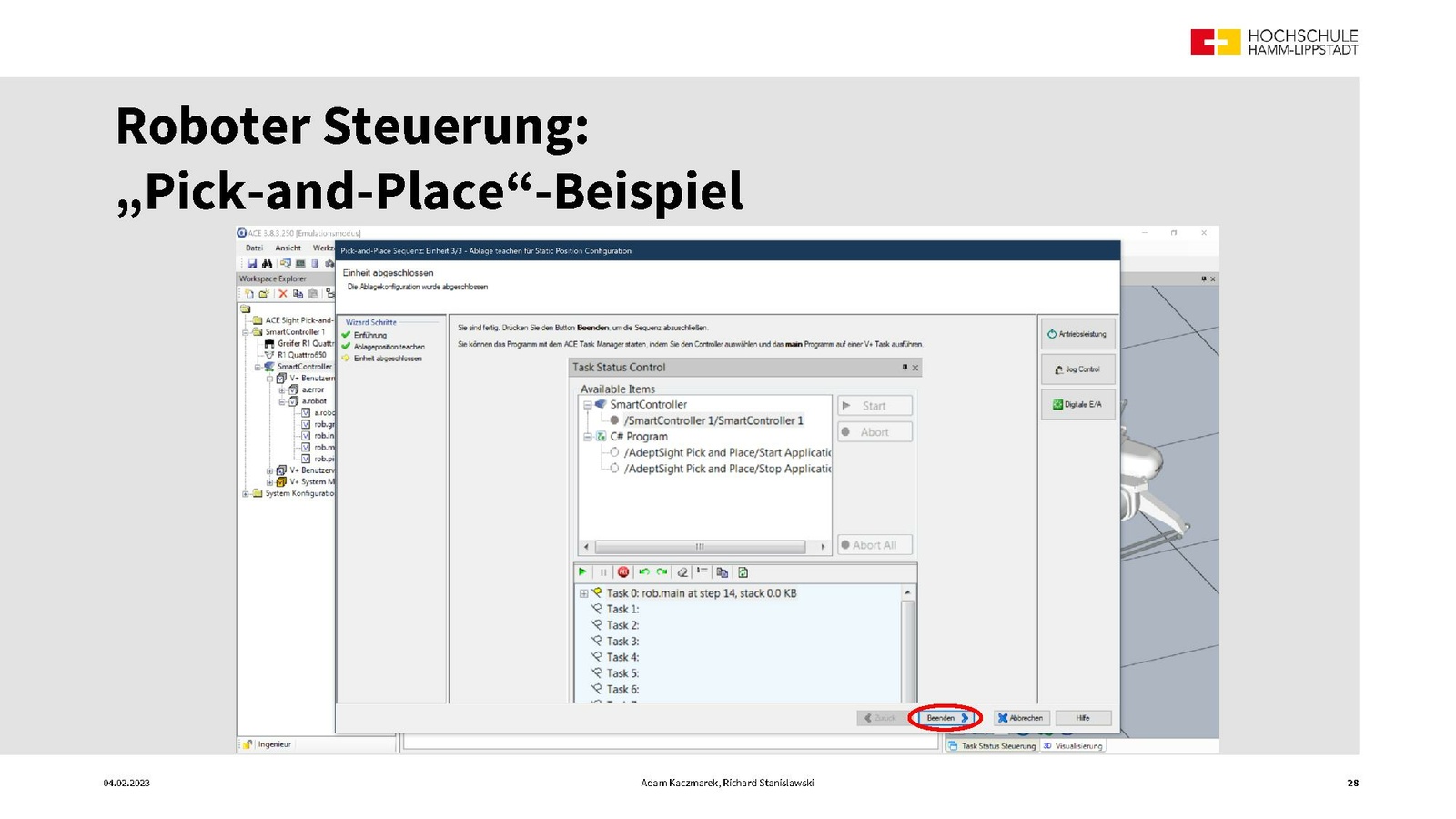The width and height of the screenshot is (1456, 819).
Task: Expand the a.error module in Workspace Explorer
Action: [x=282, y=389]
